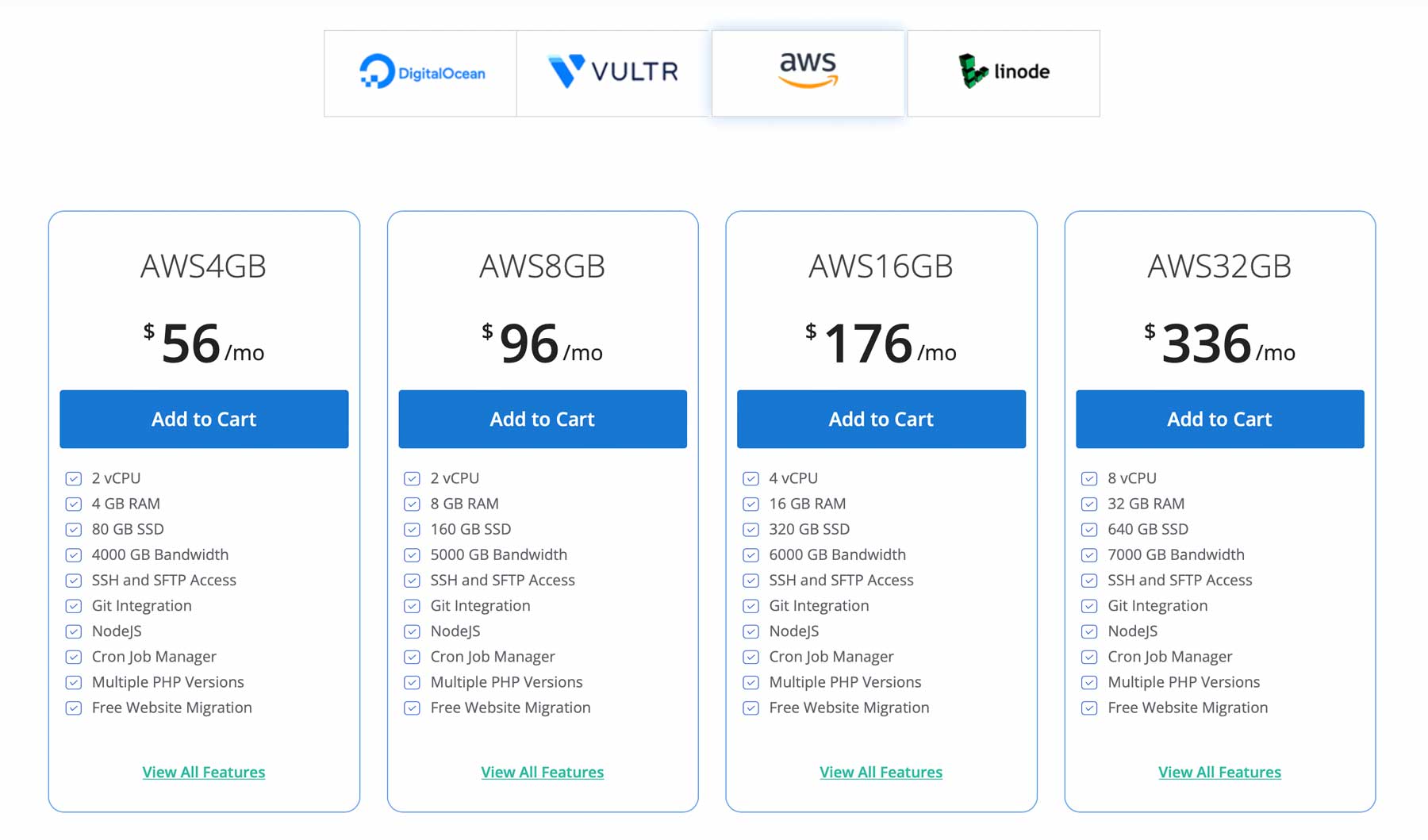Image resolution: width=1428 pixels, height=840 pixels.
Task: Select the DigitalOcean provider tab
Action: (x=420, y=73)
